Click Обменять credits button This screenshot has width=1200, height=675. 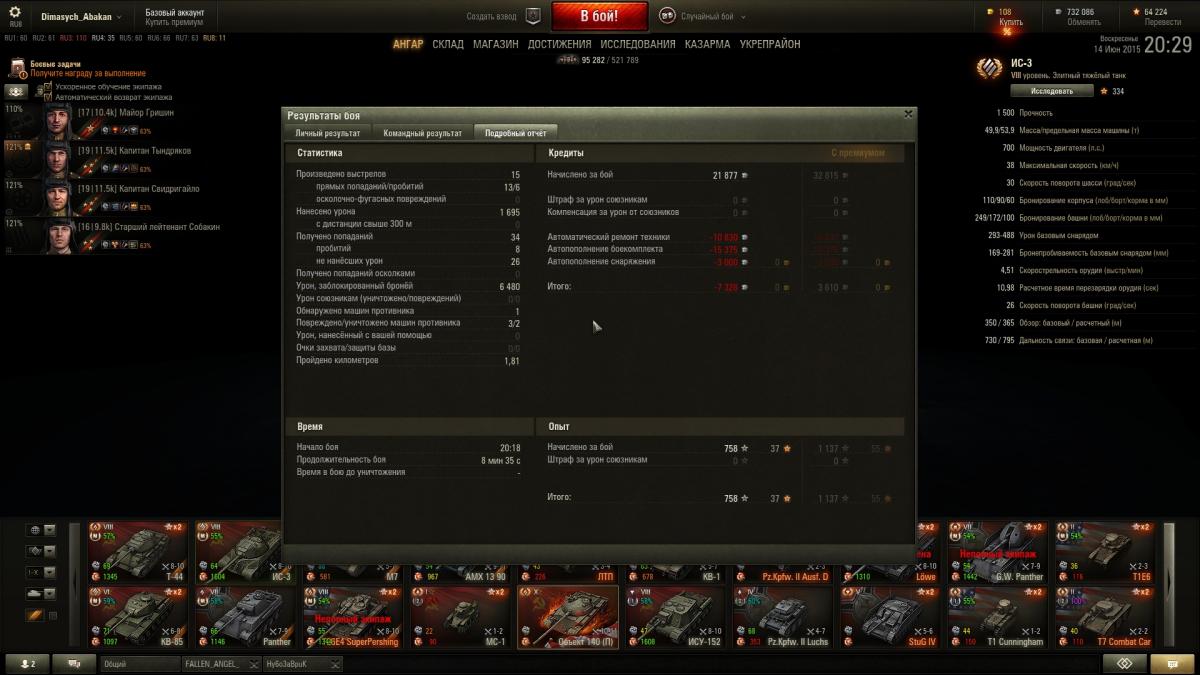click(x=1083, y=21)
